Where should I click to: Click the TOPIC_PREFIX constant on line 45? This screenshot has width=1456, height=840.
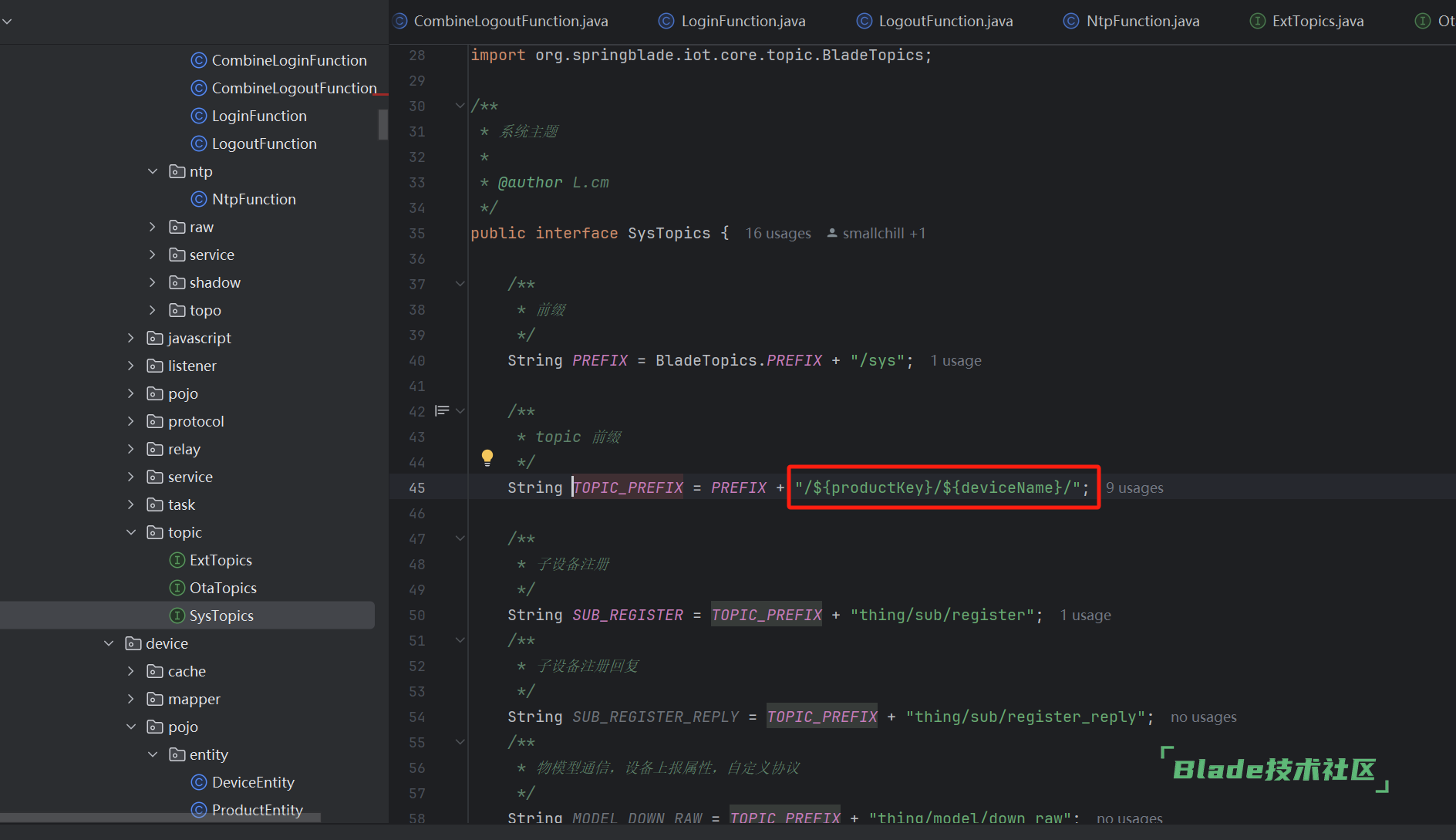[628, 487]
